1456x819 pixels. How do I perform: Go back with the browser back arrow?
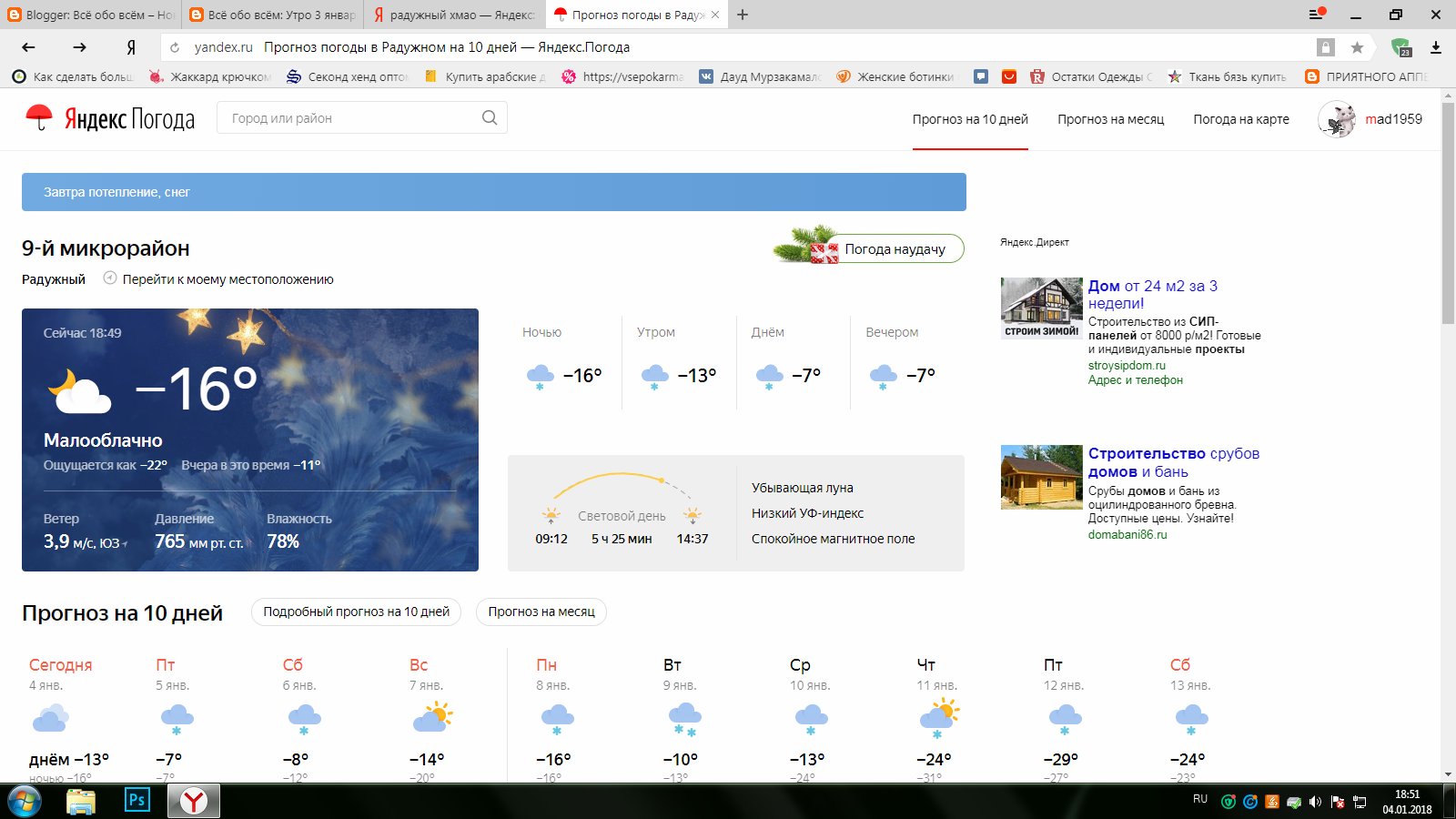coord(28,47)
